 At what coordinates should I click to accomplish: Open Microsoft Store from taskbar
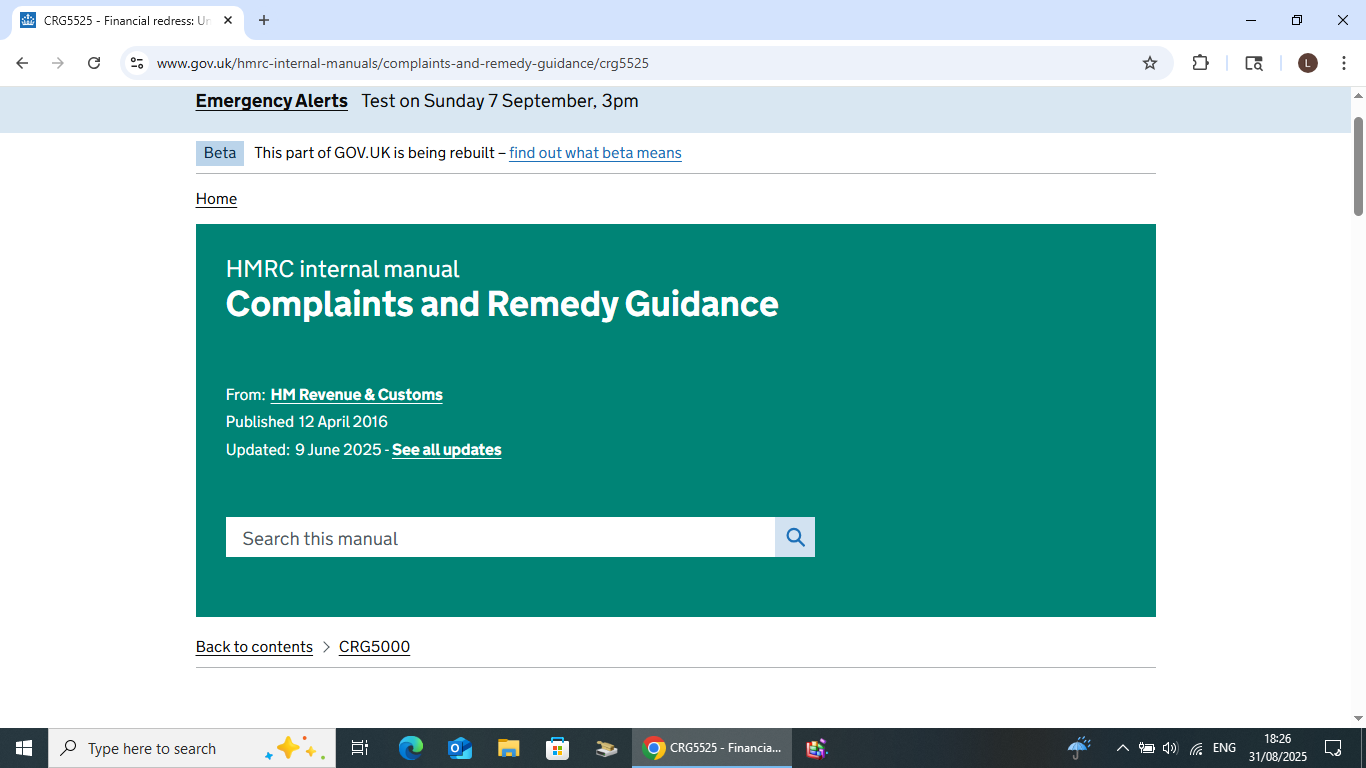(557, 748)
